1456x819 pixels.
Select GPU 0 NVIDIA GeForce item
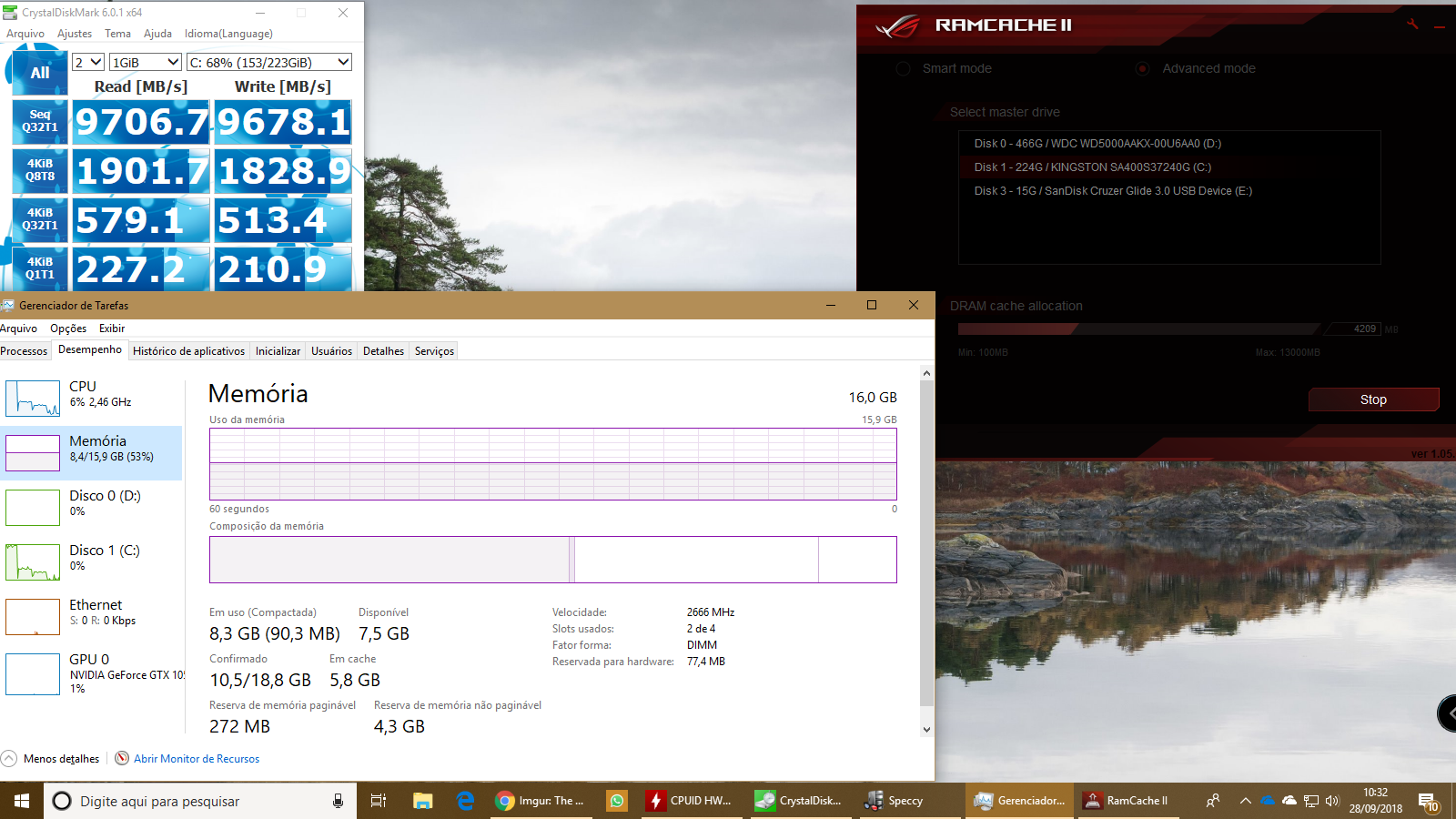point(91,673)
